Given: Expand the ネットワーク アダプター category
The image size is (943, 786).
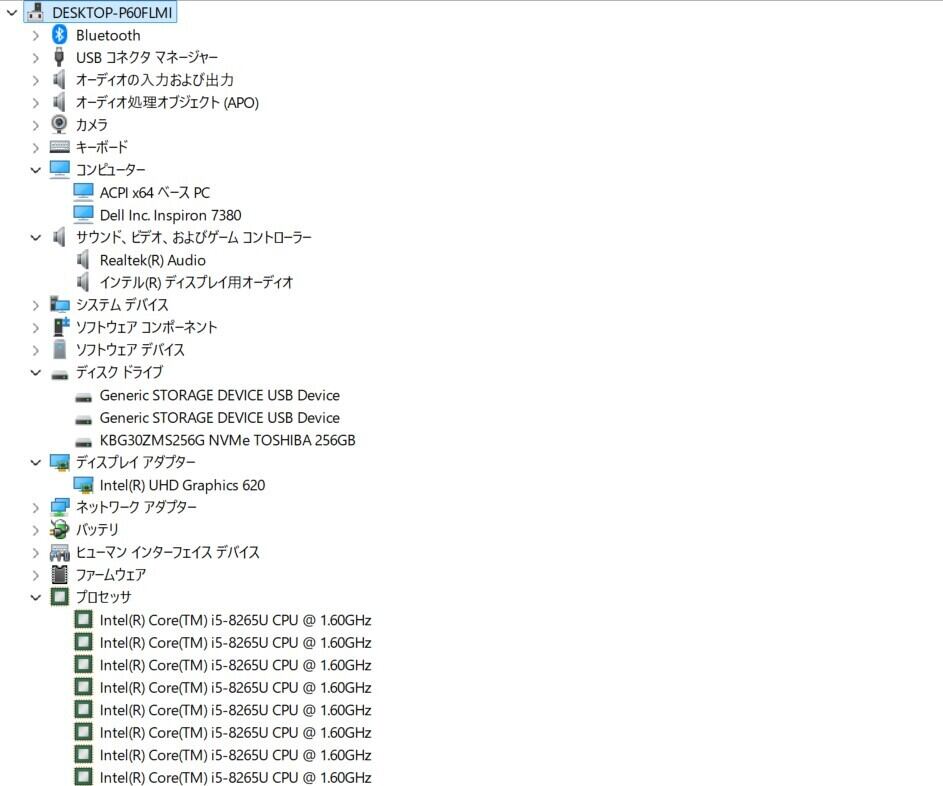Looking at the screenshot, I should [x=35, y=508].
